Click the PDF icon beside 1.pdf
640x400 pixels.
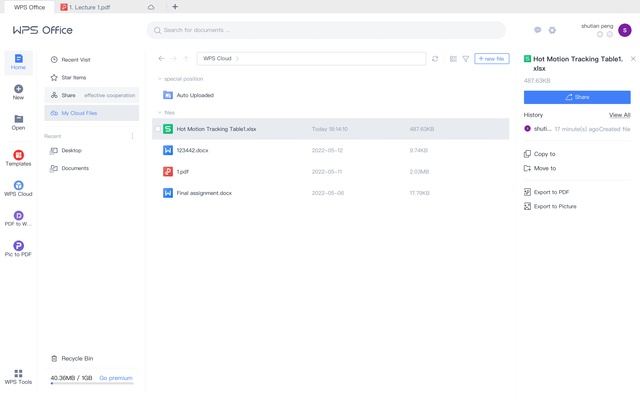tap(168, 171)
